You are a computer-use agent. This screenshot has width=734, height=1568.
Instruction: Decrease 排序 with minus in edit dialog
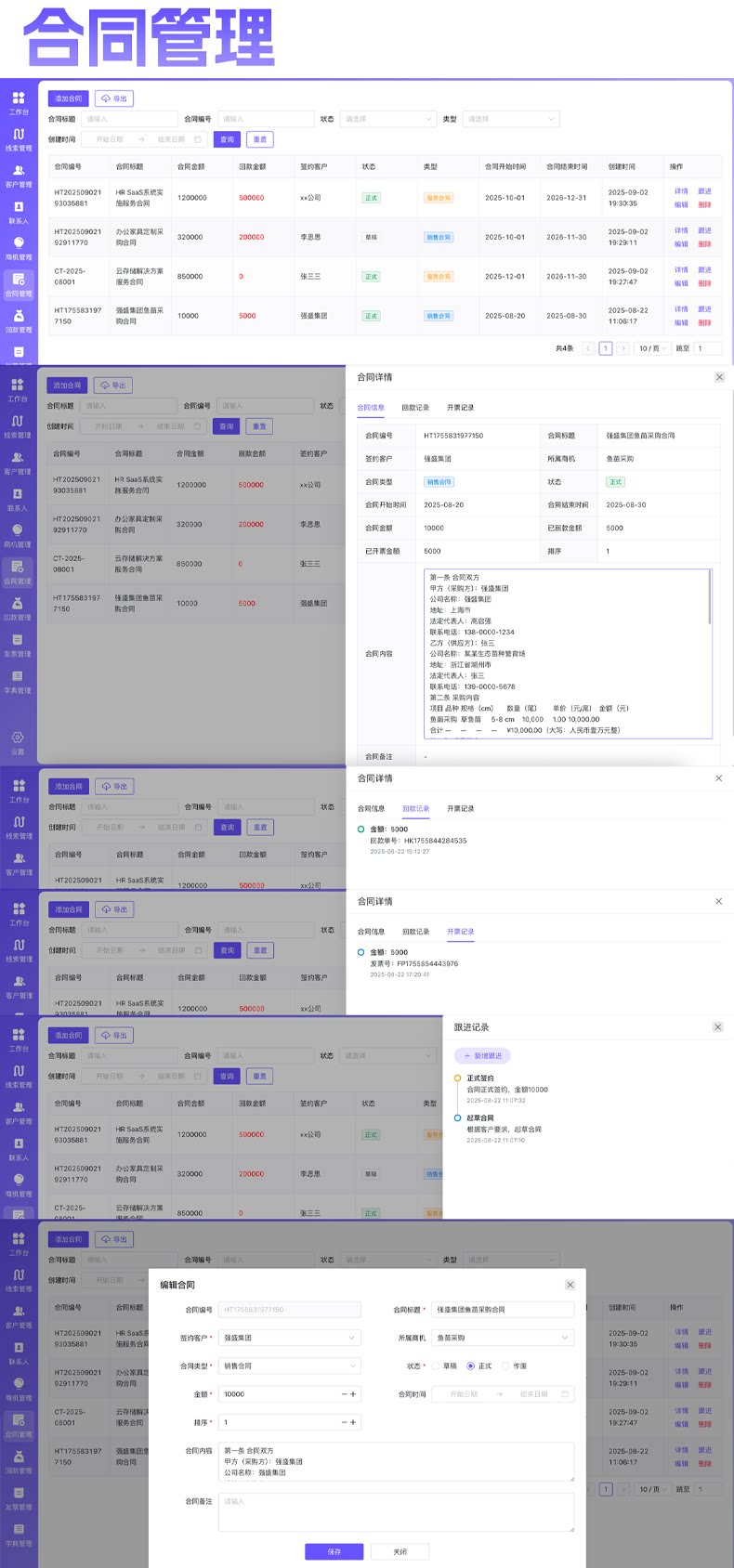tap(345, 1422)
